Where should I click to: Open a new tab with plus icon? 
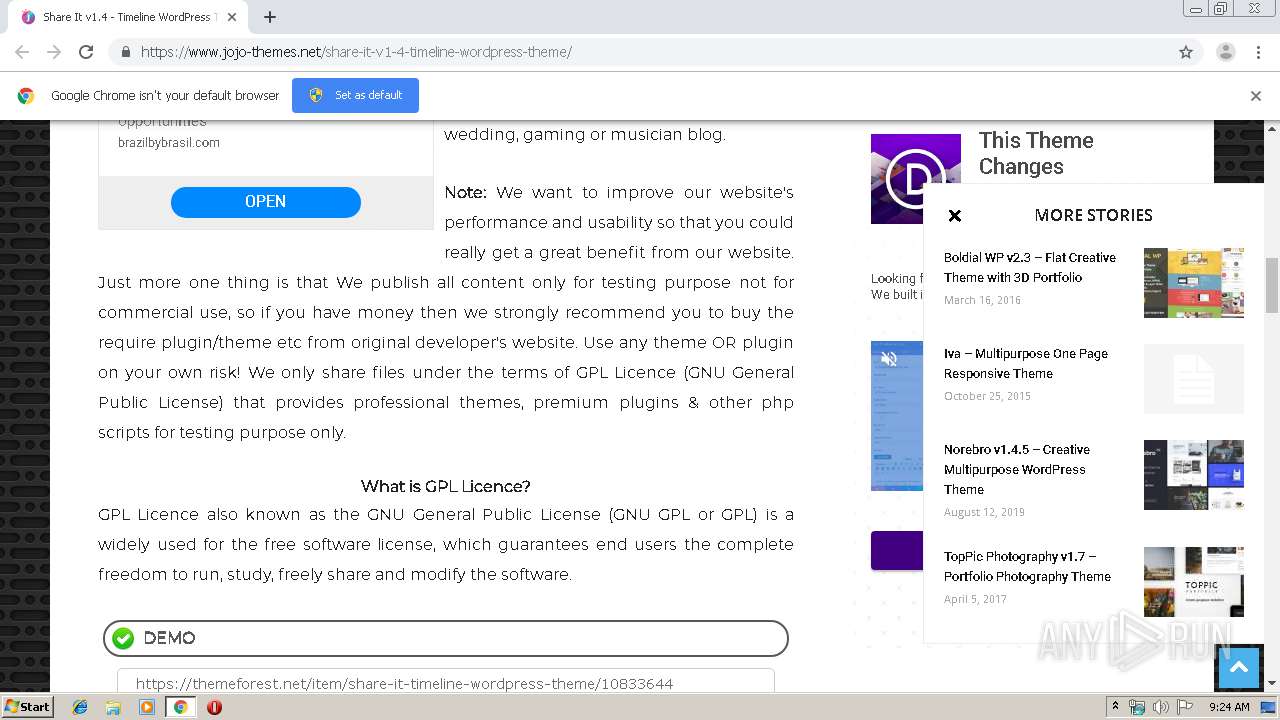pyautogui.click(x=270, y=17)
